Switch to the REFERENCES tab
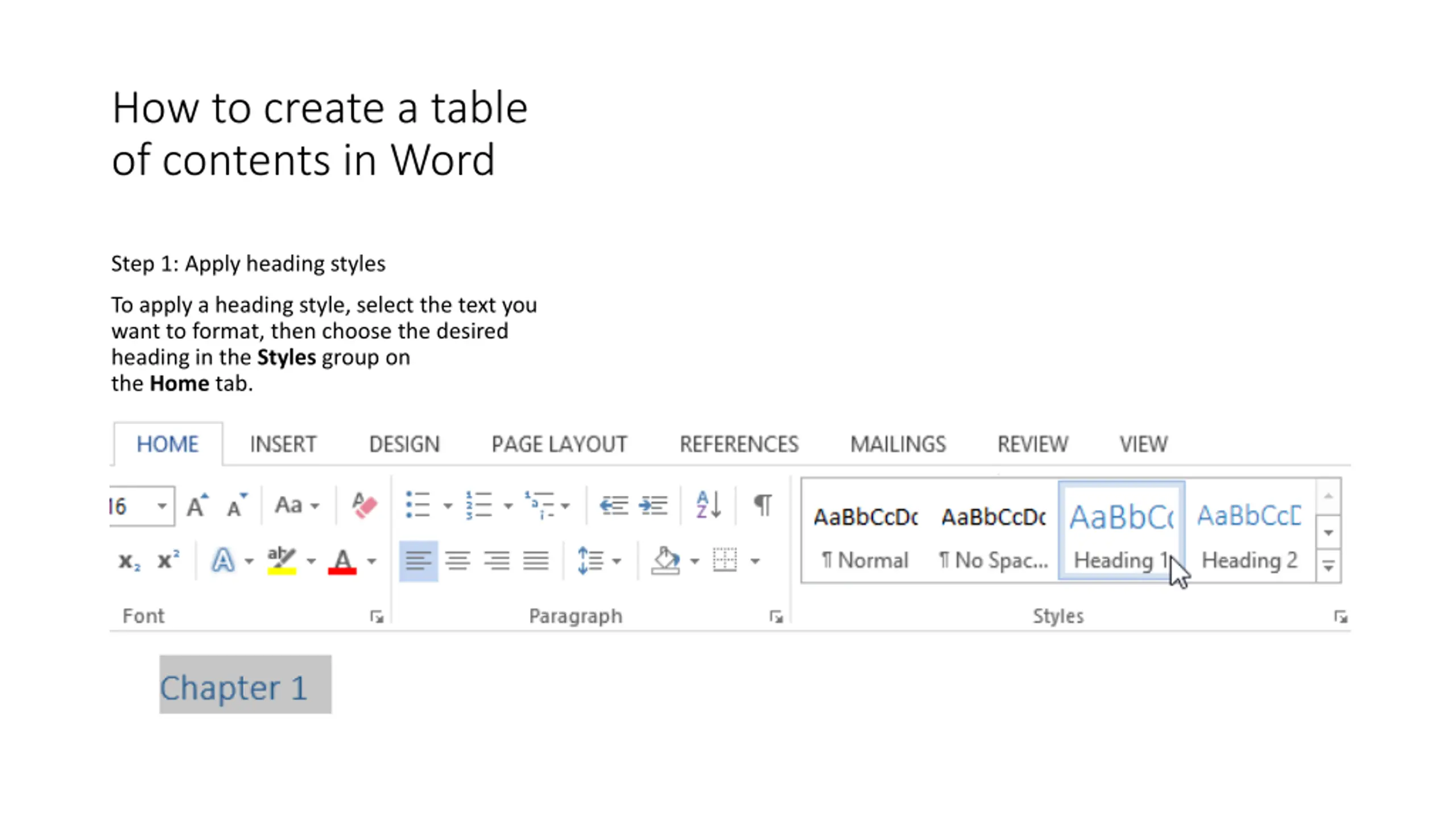This screenshot has height=819, width=1456. tap(739, 444)
